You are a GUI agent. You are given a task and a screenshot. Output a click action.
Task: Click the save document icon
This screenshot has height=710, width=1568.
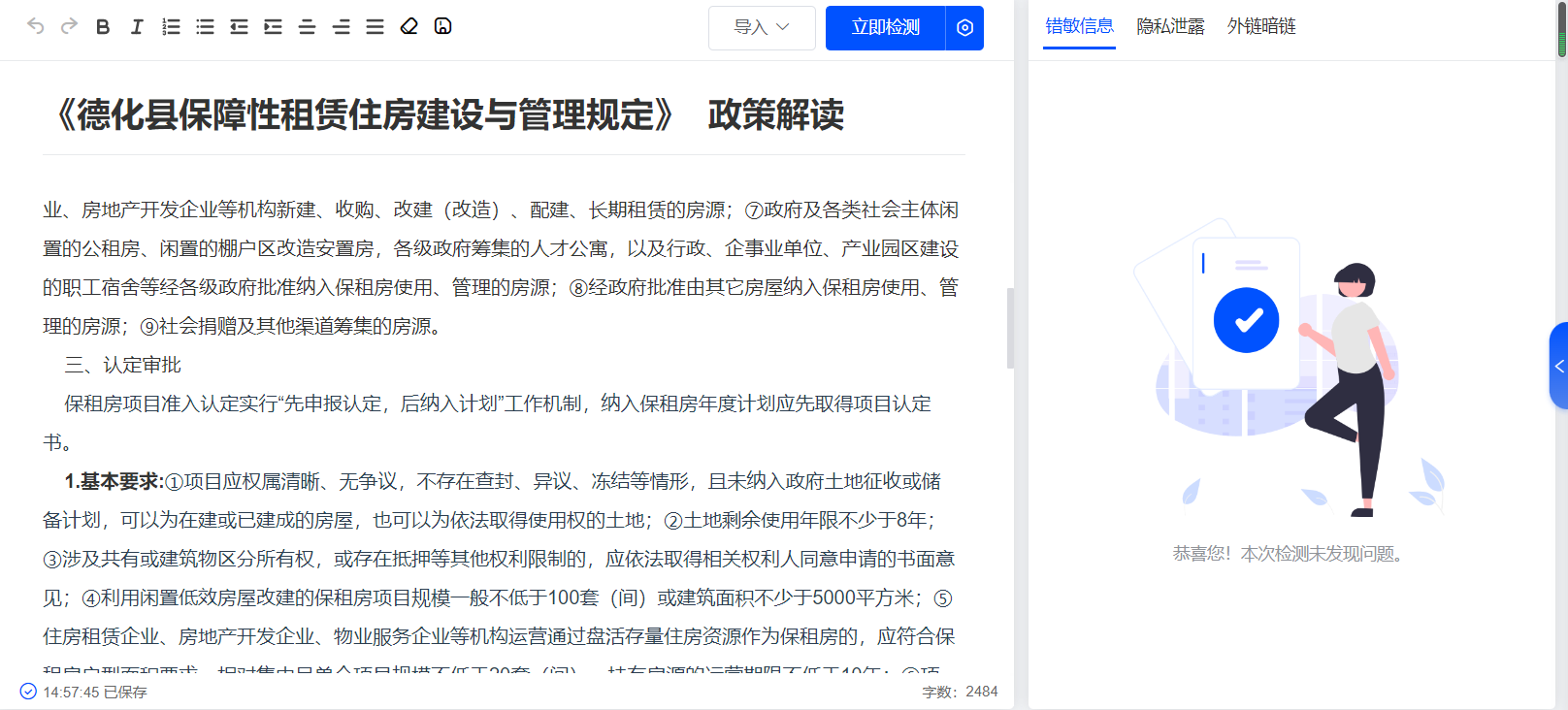442,26
